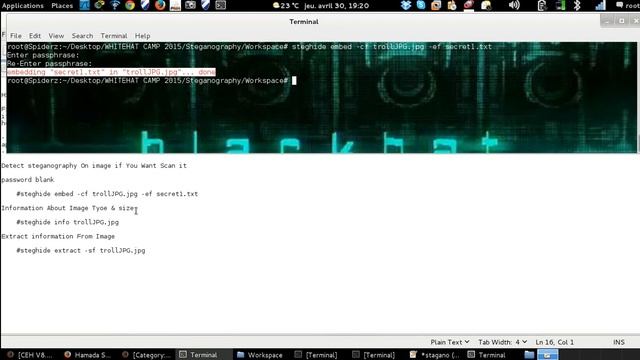Open the terminal's Search menu

click(x=82, y=36)
